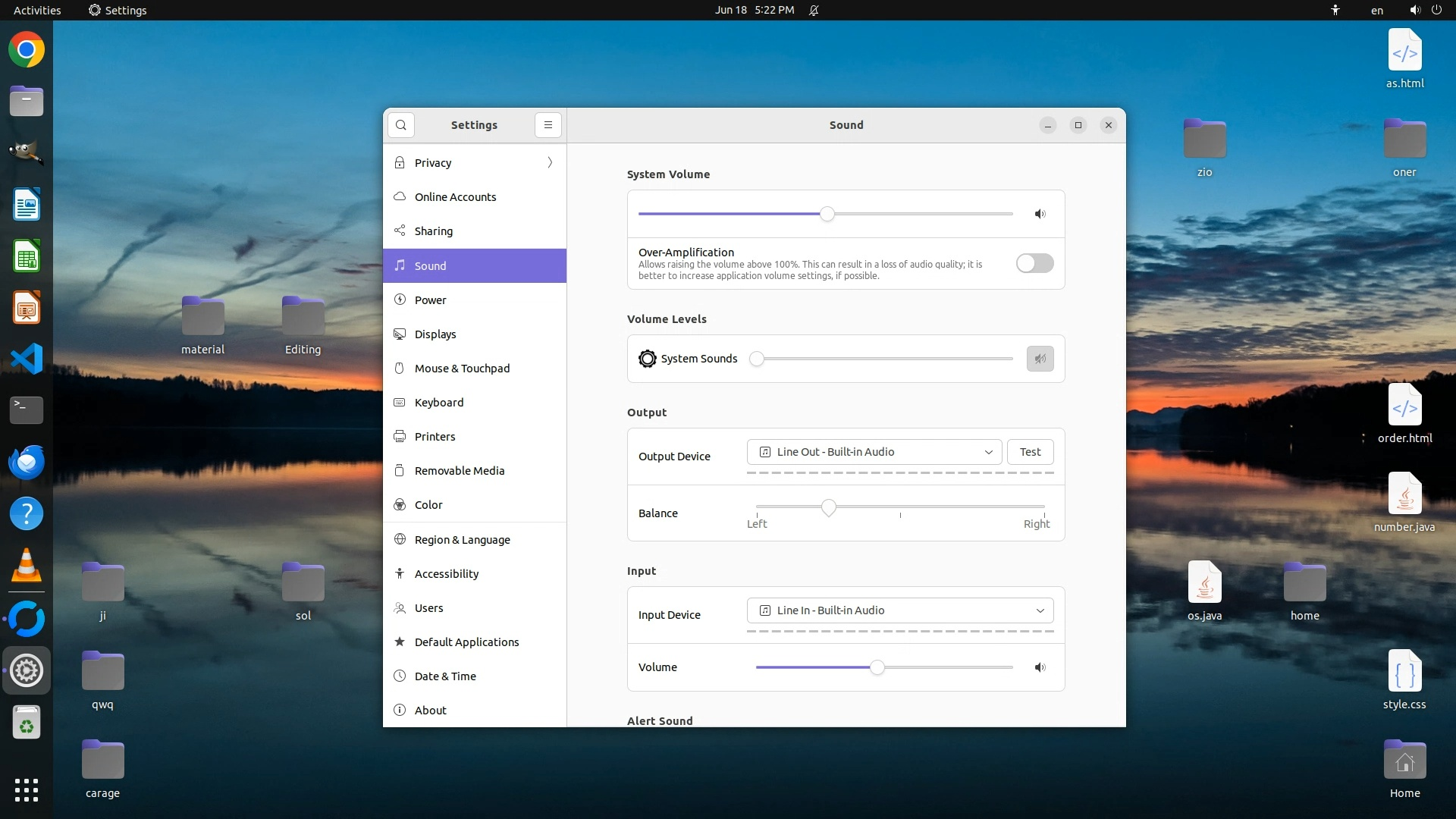Image resolution: width=1456 pixels, height=819 pixels.
Task: Click the Settings search magnifier icon
Action: 400,125
